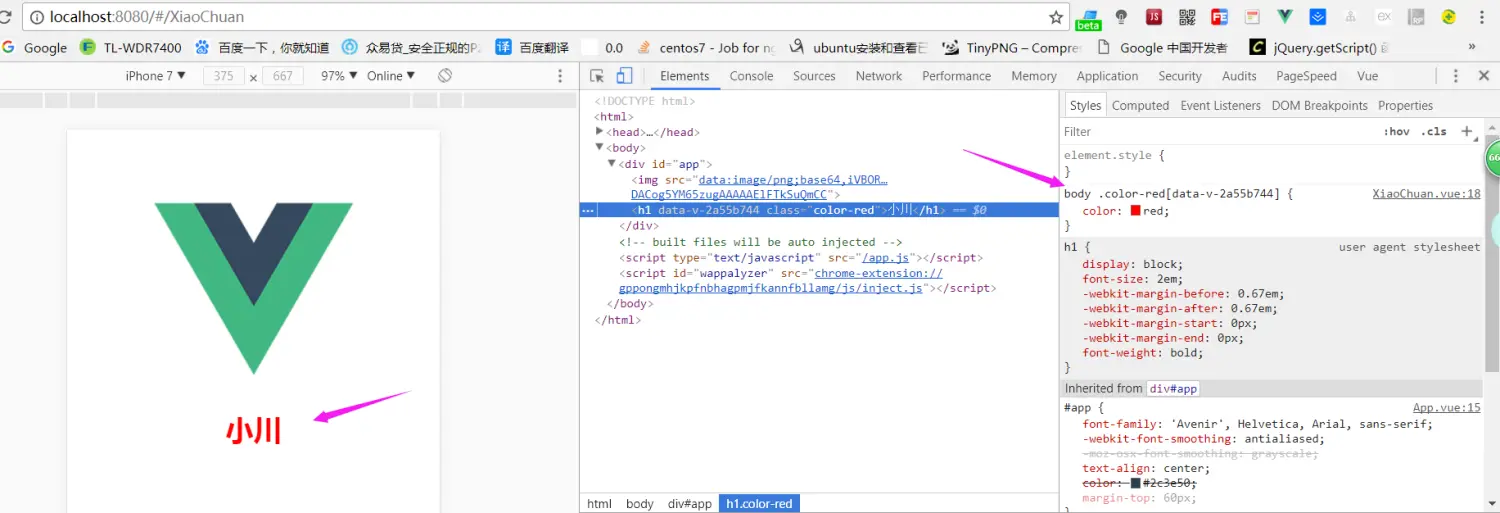The width and height of the screenshot is (1500, 513).
Task: Open the 百度一下 bookmark
Action: (262, 47)
